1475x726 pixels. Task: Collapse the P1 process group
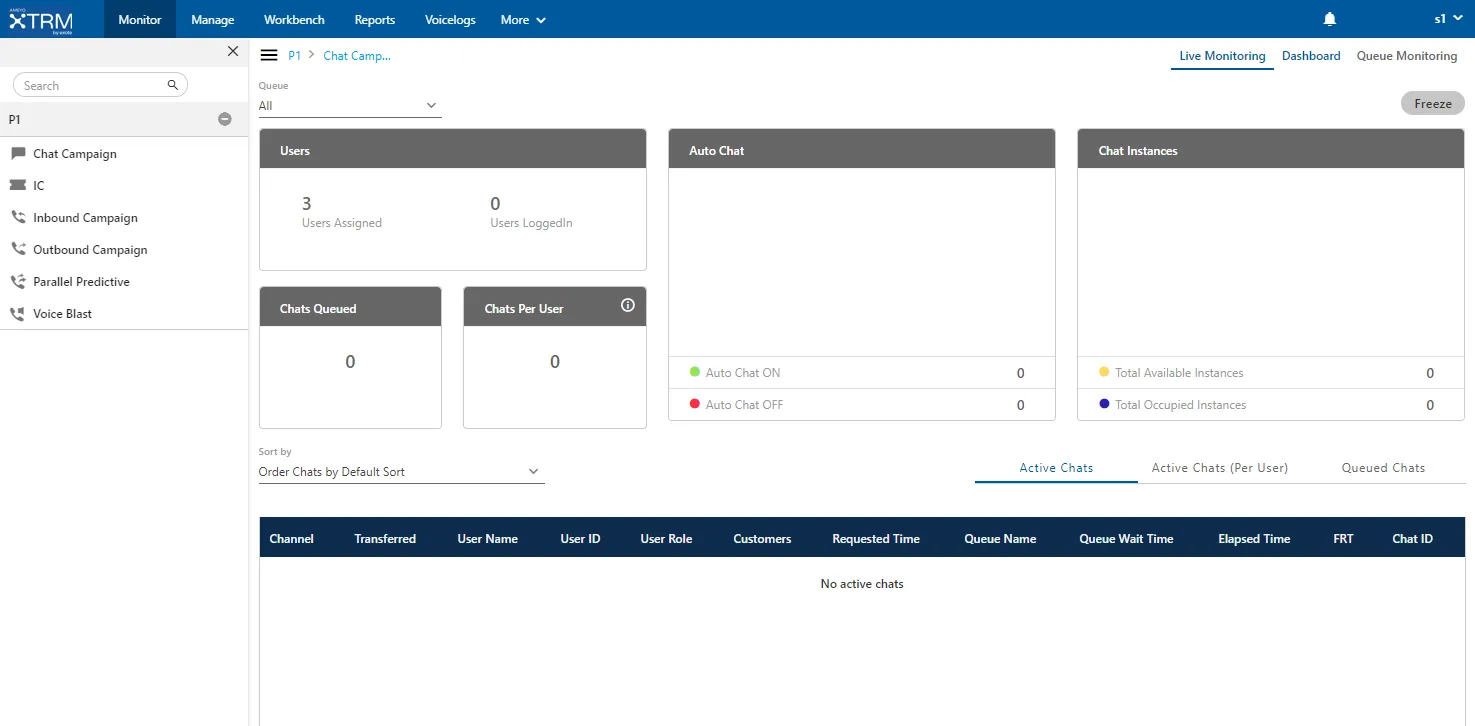click(225, 119)
